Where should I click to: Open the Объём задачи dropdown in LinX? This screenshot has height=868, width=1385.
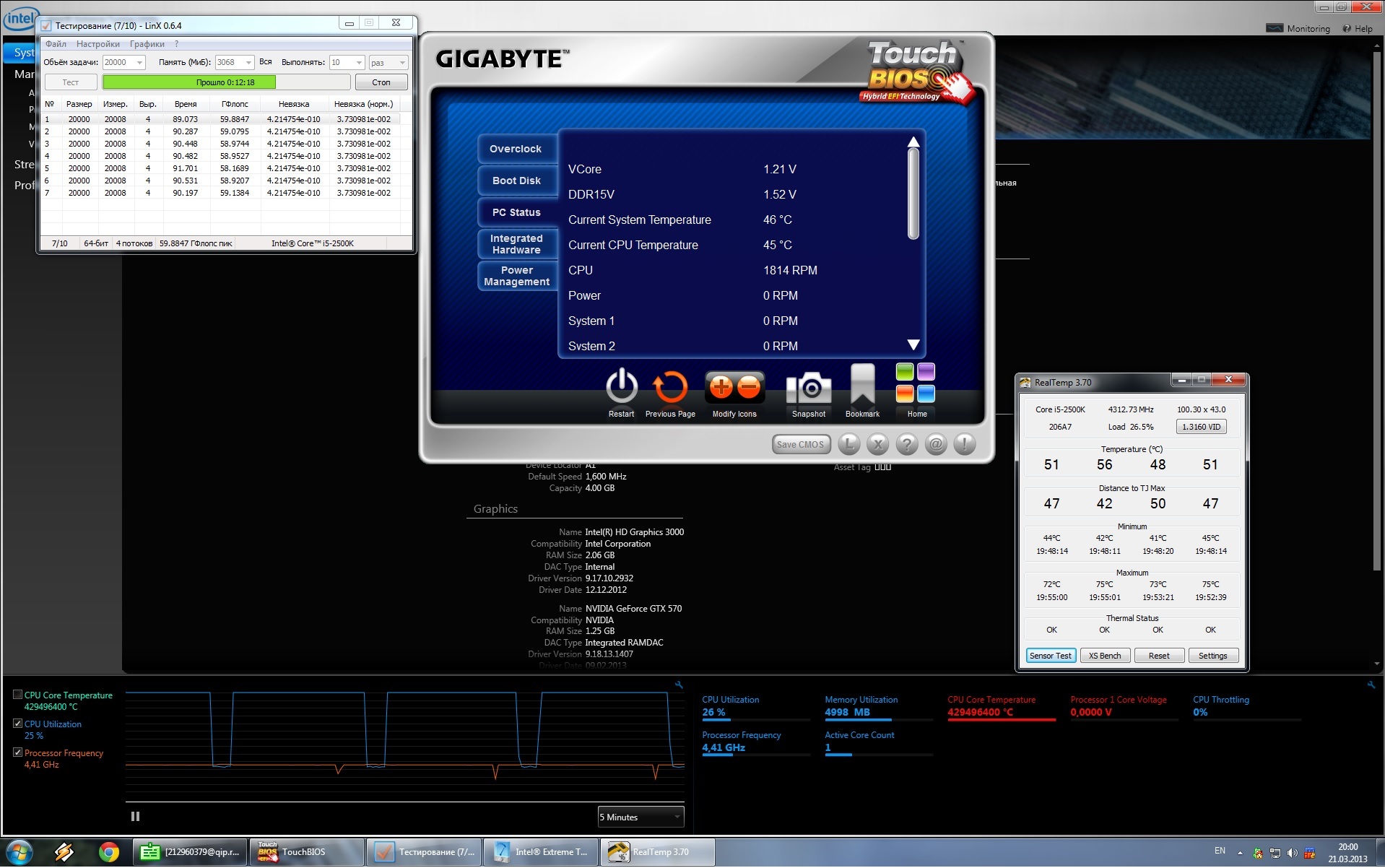click(x=124, y=63)
